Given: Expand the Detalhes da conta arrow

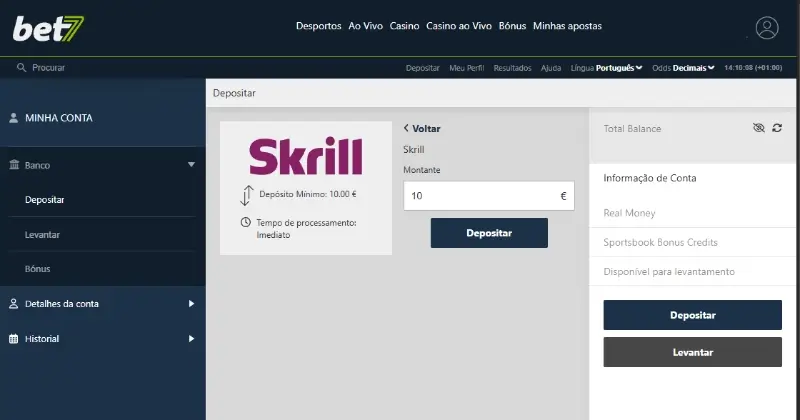Looking at the screenshot, I should (191, 304).
